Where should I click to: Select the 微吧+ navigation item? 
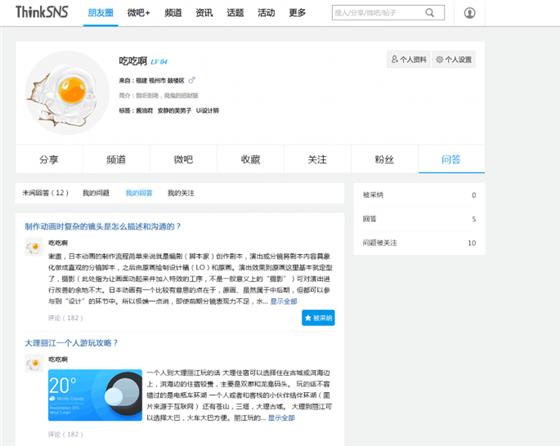(x=139, y=13)
